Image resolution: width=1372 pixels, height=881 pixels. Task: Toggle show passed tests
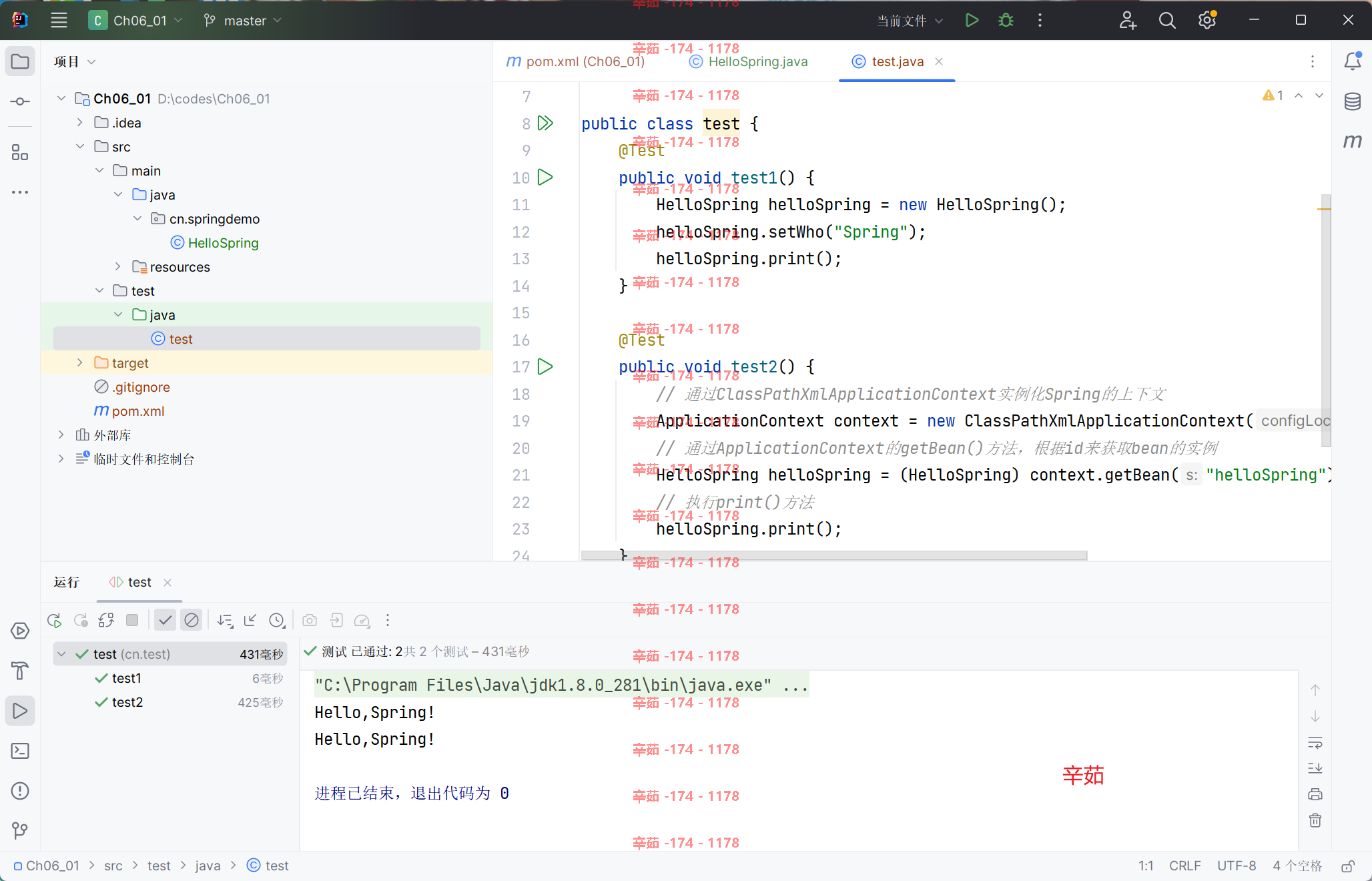click(x=165, y=621)
